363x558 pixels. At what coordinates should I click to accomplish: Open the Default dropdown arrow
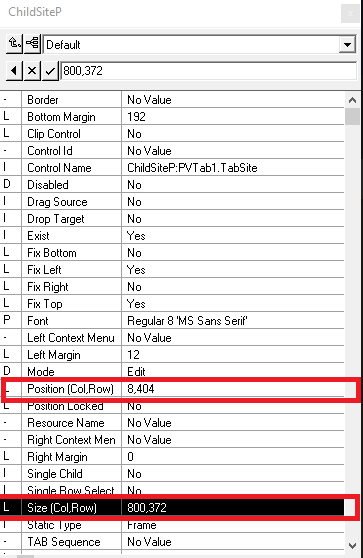point(347,45)
